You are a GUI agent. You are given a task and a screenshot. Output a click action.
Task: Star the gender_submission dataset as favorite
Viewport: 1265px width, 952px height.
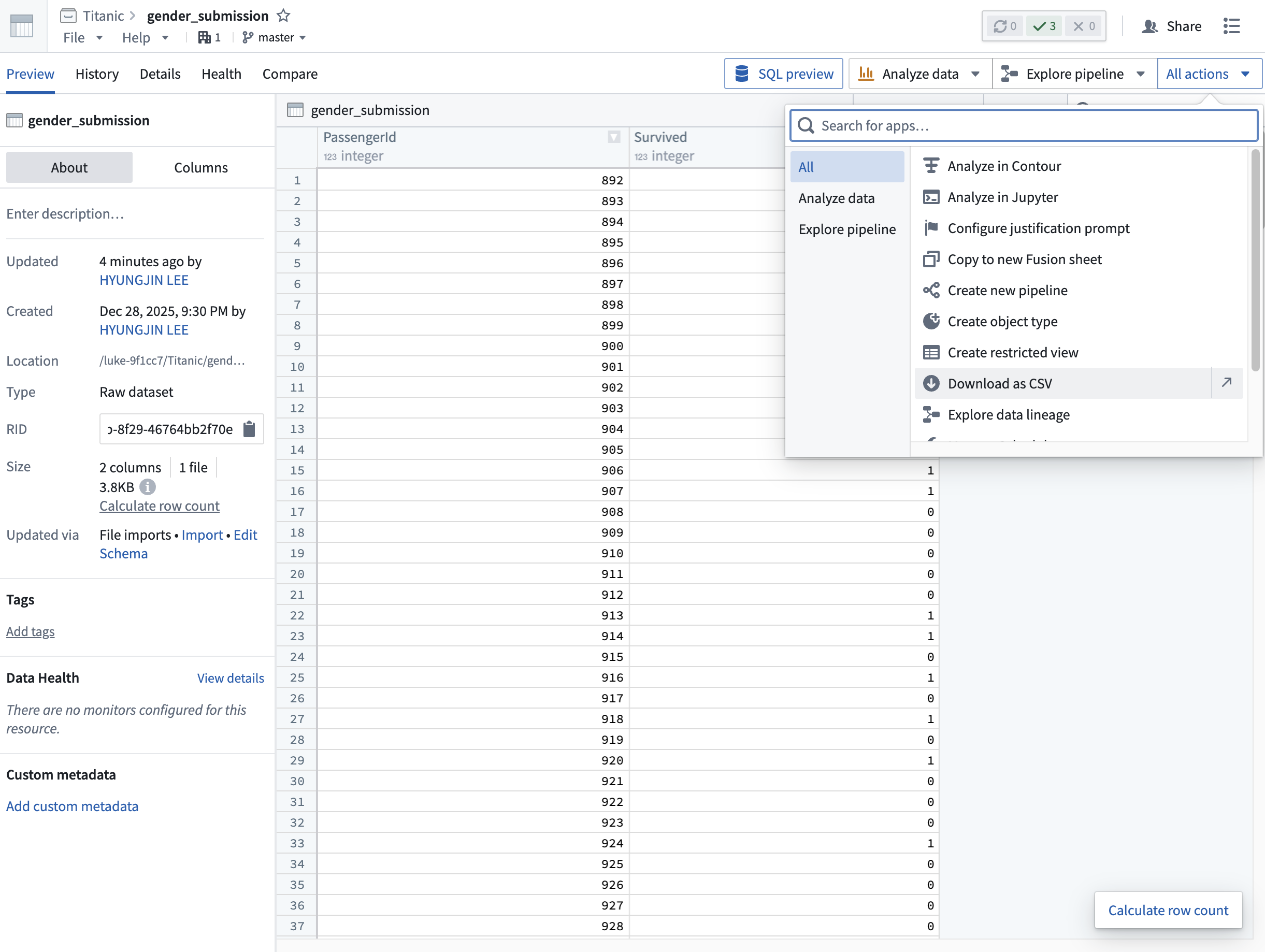click(x=283, y=16)
